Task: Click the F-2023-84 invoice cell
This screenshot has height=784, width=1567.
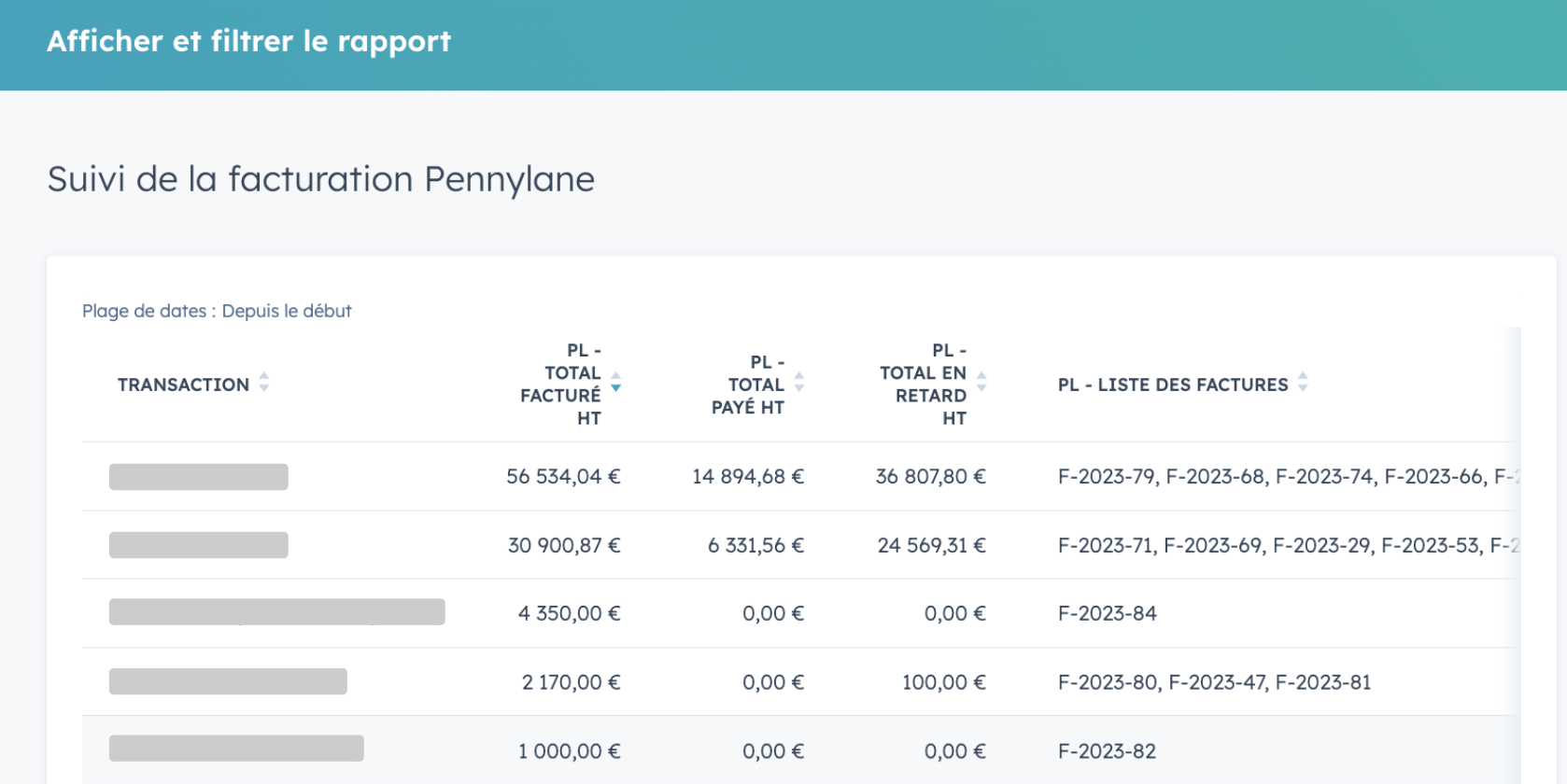Action: click(1108, 613)
